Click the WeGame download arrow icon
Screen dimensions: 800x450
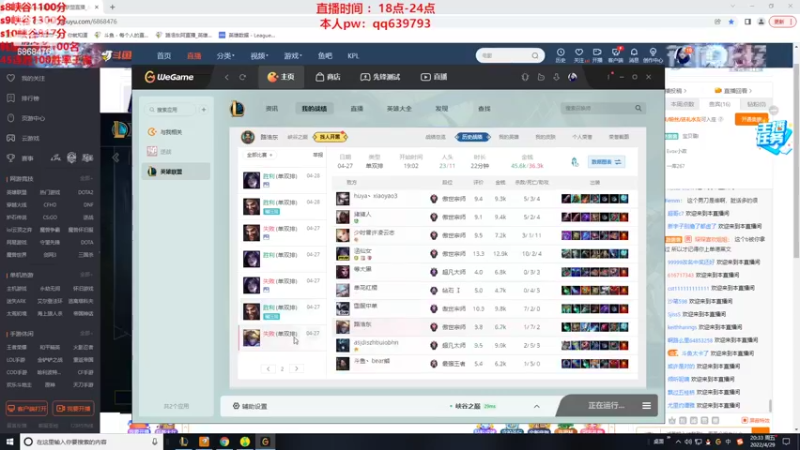pyautogui.click(x=557, y=77)
